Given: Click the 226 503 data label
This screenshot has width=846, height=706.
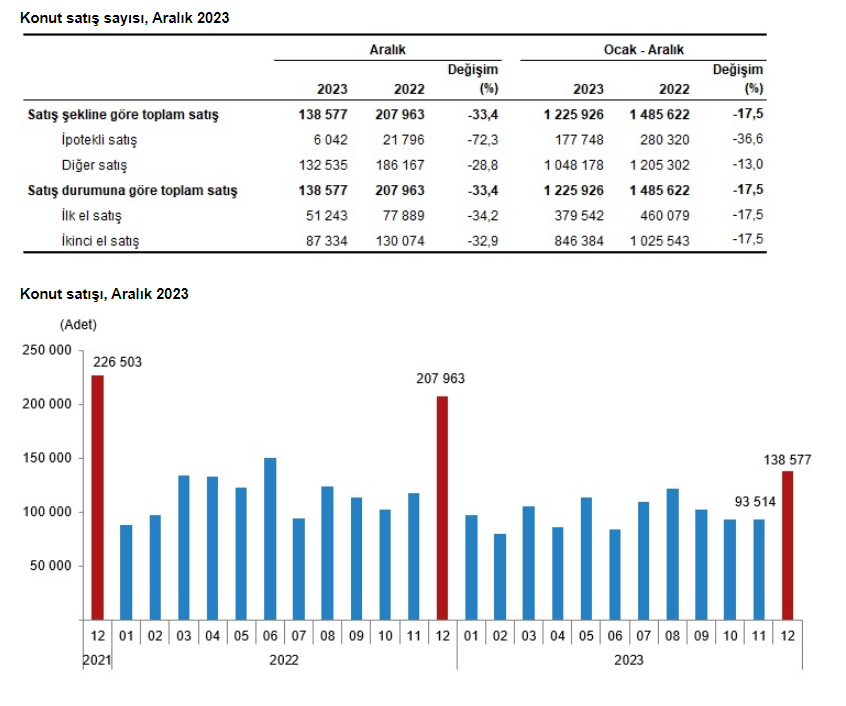Looking at the screenshot, I should [x=117, y=362].
